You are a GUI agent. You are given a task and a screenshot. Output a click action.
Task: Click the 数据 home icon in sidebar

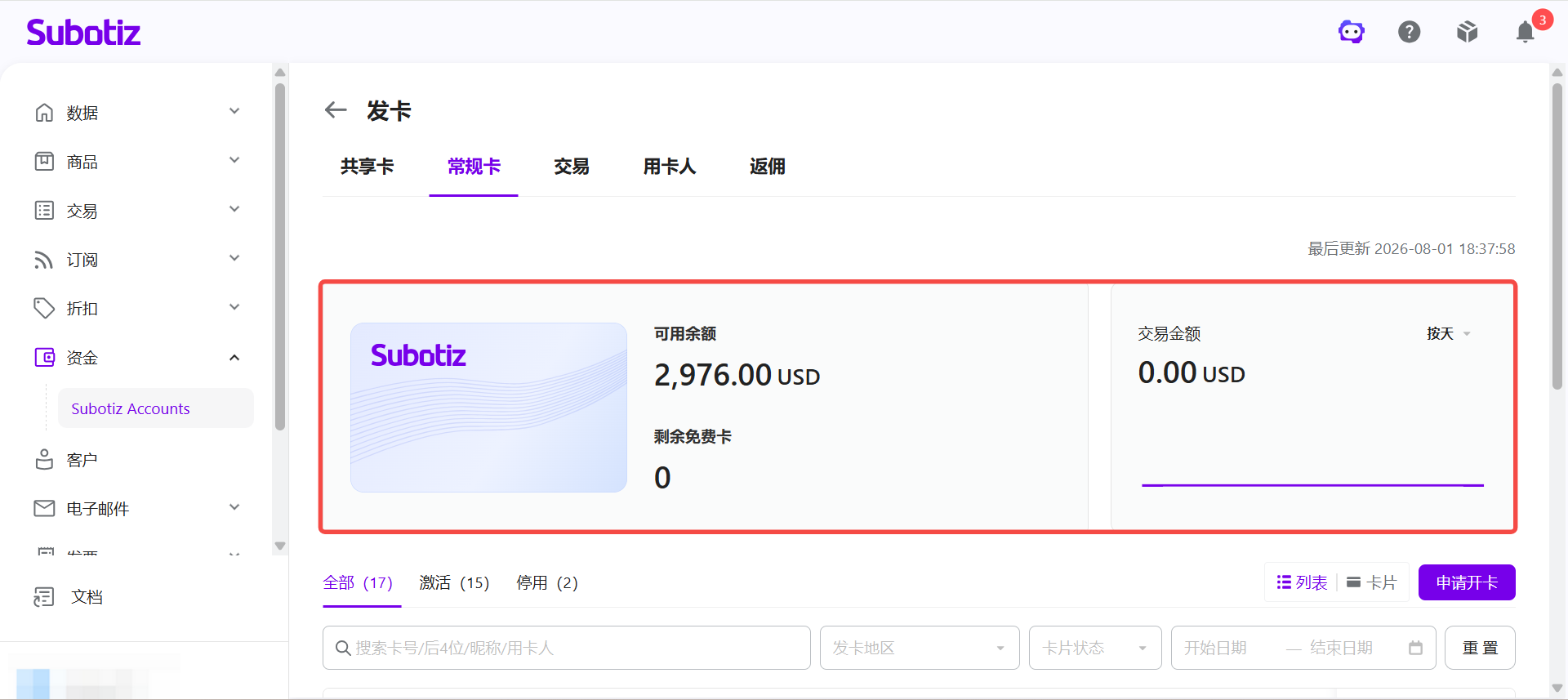[44, 113]
